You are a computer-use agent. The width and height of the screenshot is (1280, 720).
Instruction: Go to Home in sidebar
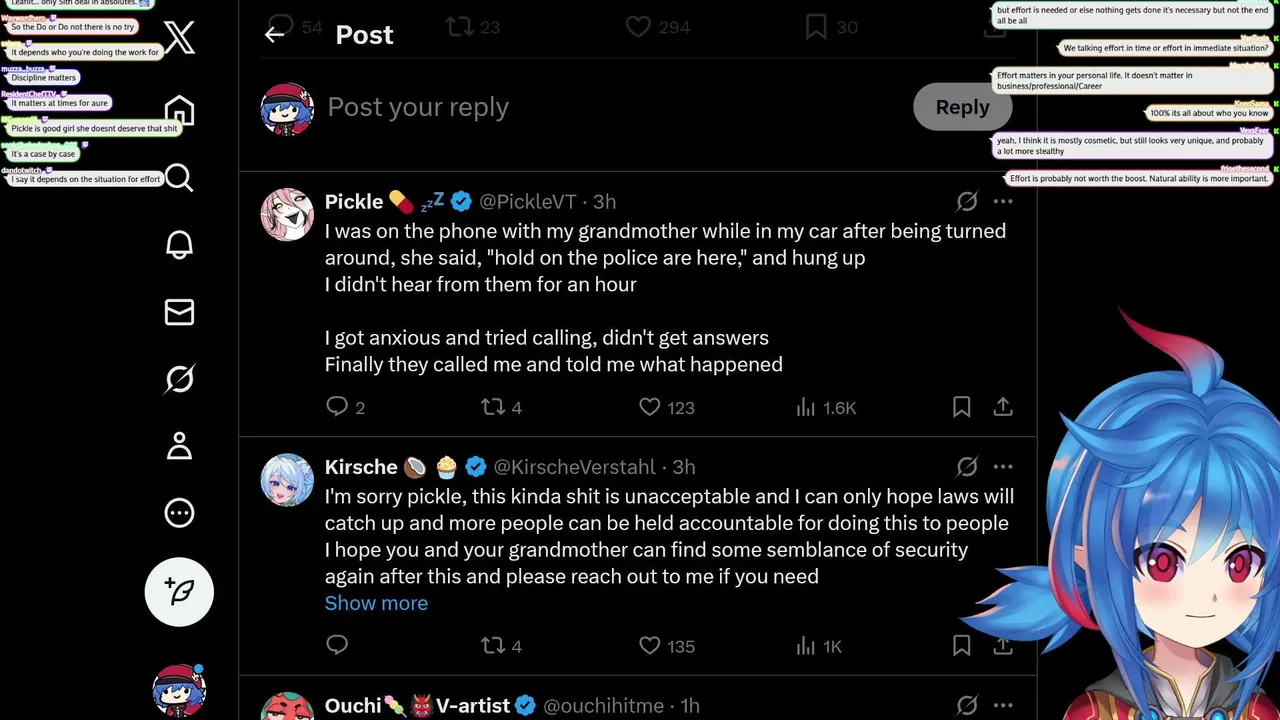pos(179,110)
